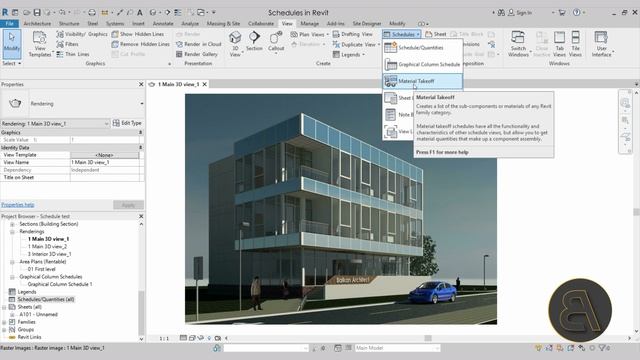Edit the View Name field
The width and height of the screenshot is (640, 360).
(x=104, y=162)
